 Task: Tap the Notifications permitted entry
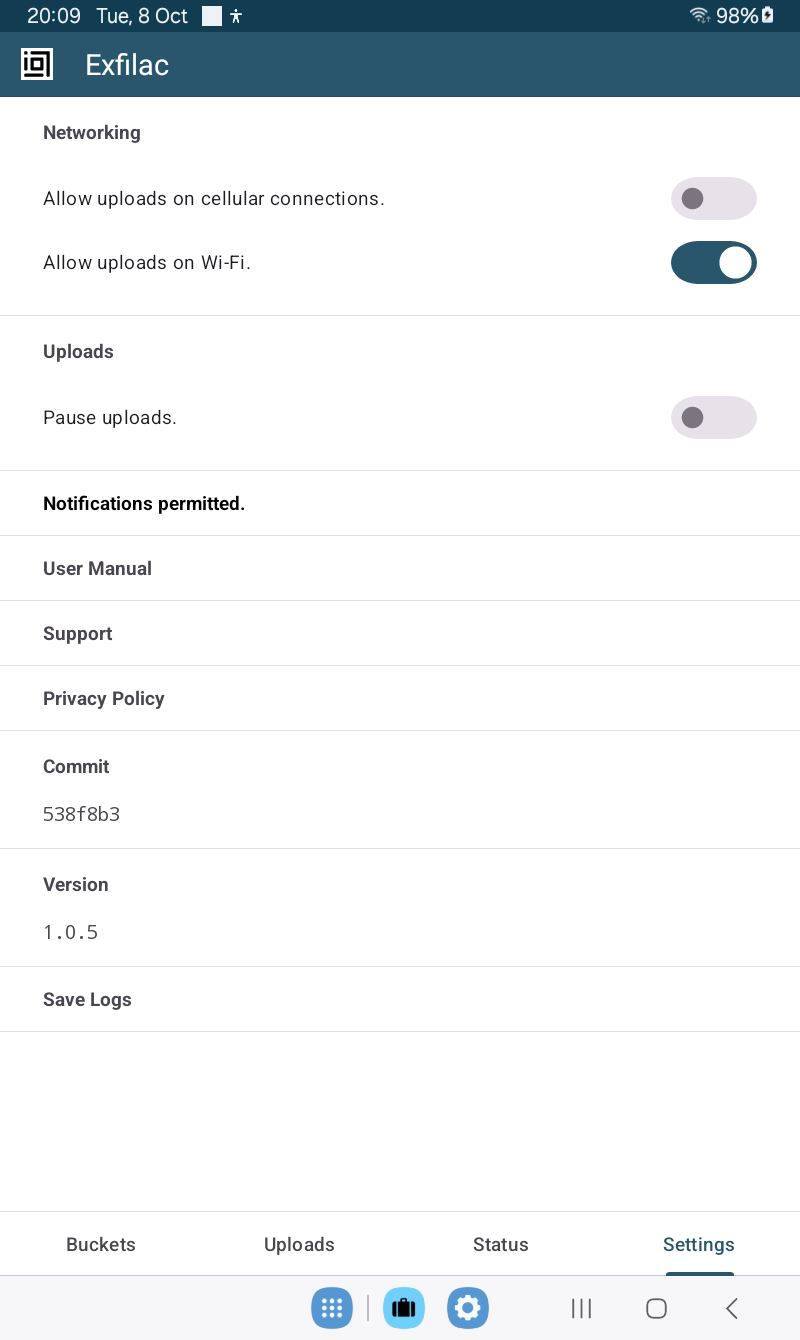[143, 503]
